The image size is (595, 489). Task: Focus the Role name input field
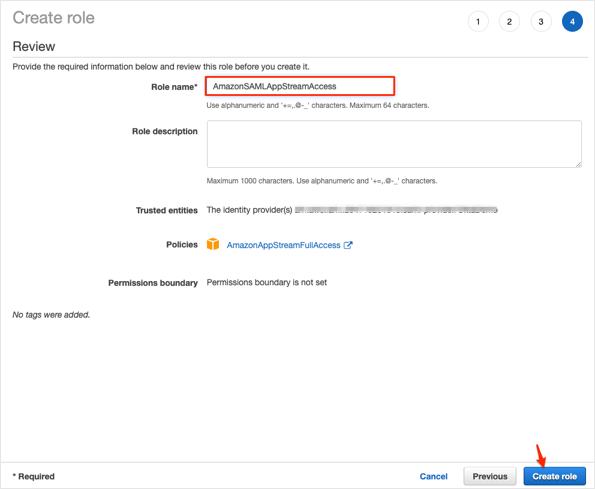(300, 86)
